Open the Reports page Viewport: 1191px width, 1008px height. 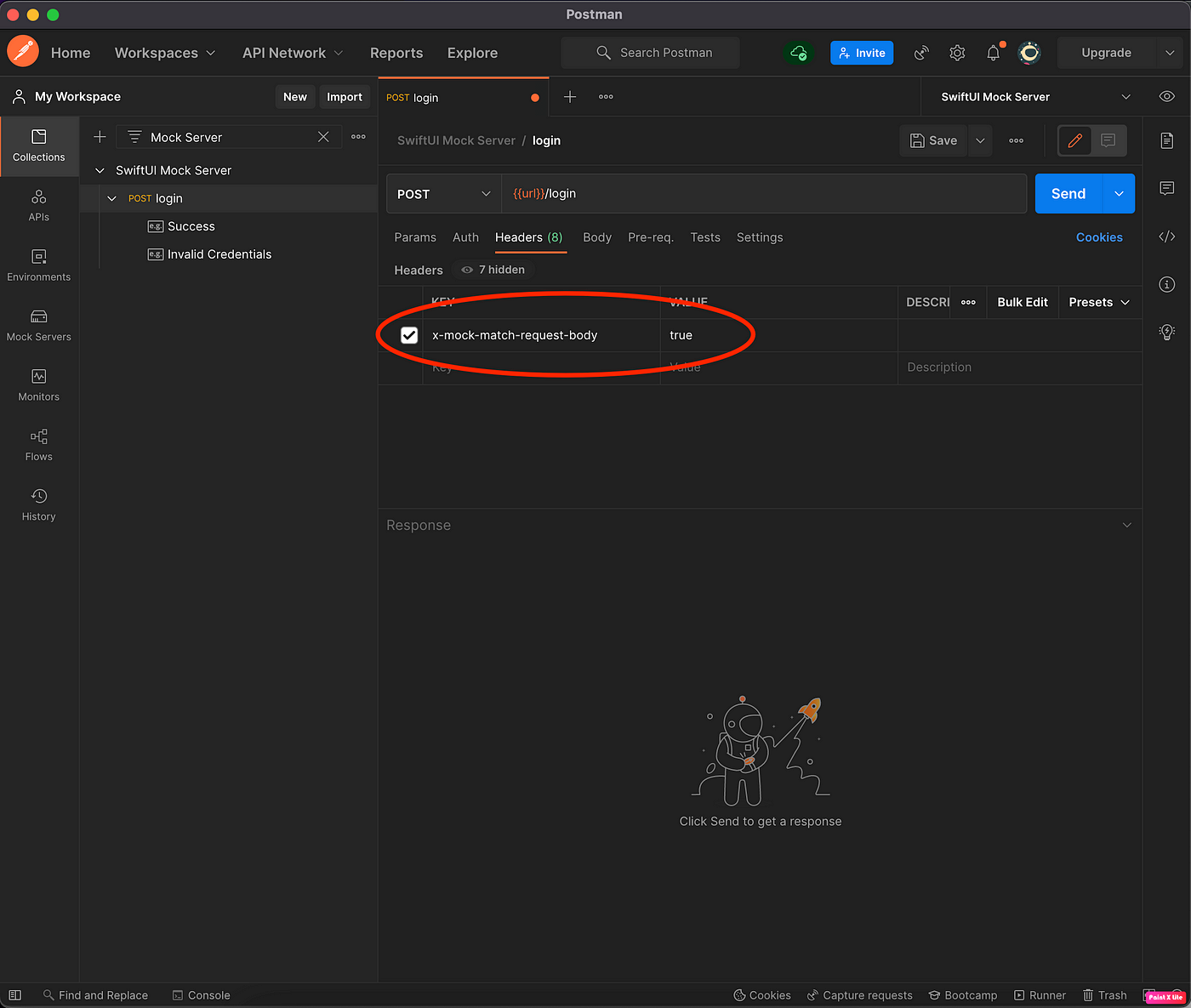coord(396,53)
